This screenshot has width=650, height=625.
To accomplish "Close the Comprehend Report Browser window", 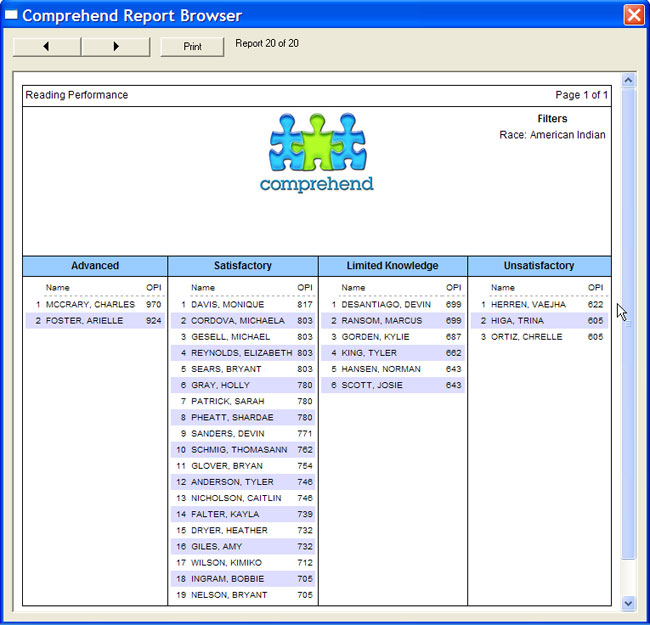I will coord(634,15).
